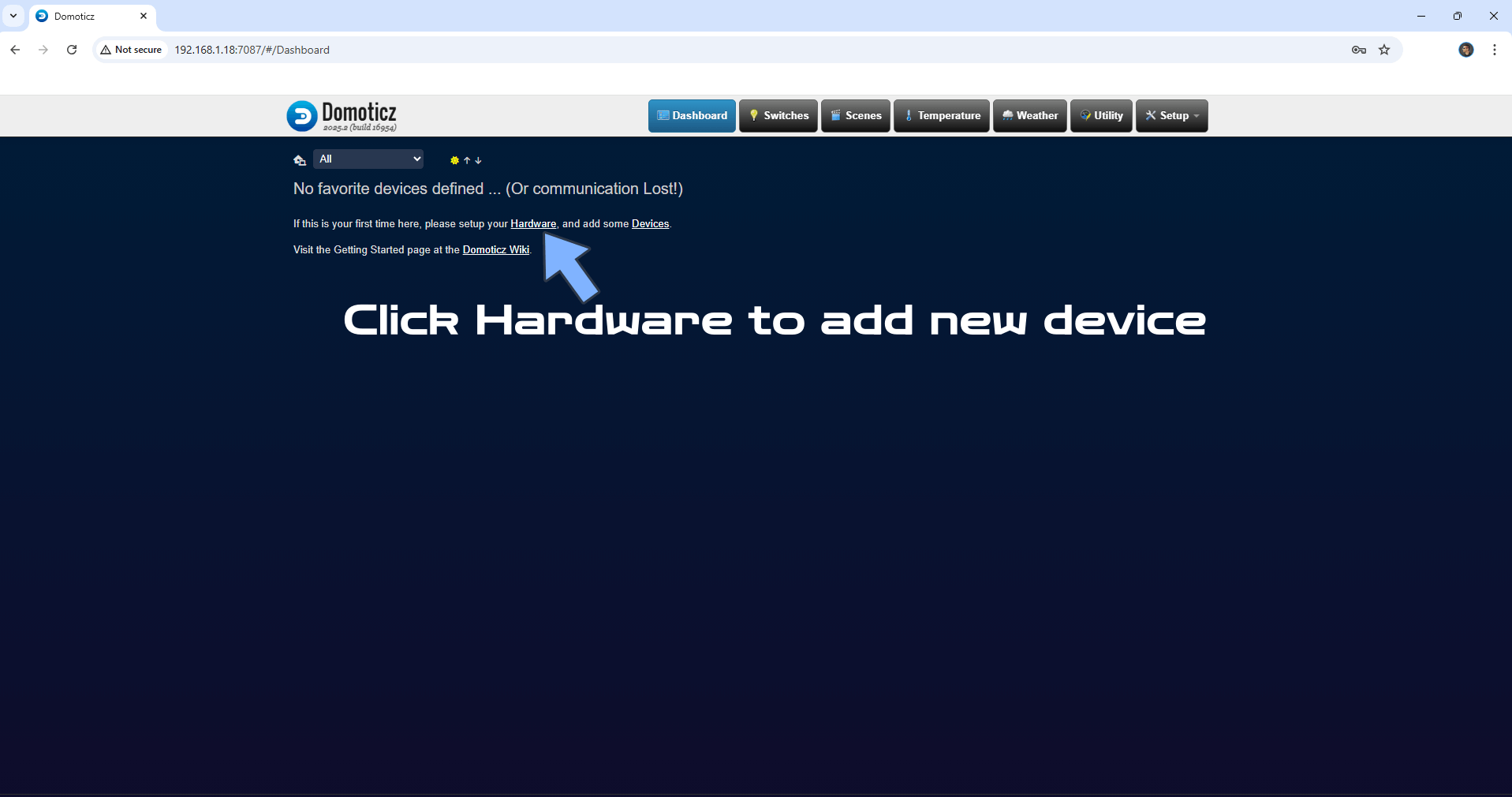Click the yellow sun icon

(454, 160)
